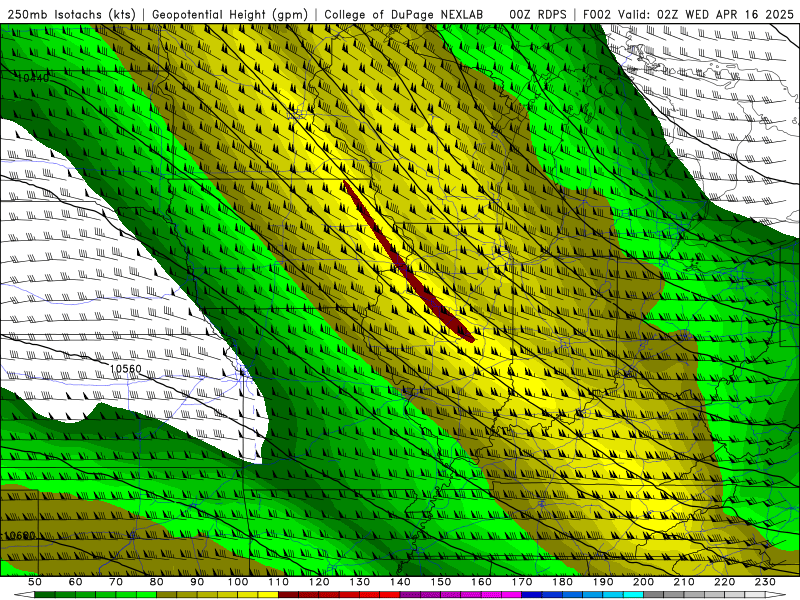Click the 180 kt color bar label
The image size is (800, 600).
click(562, 582)
